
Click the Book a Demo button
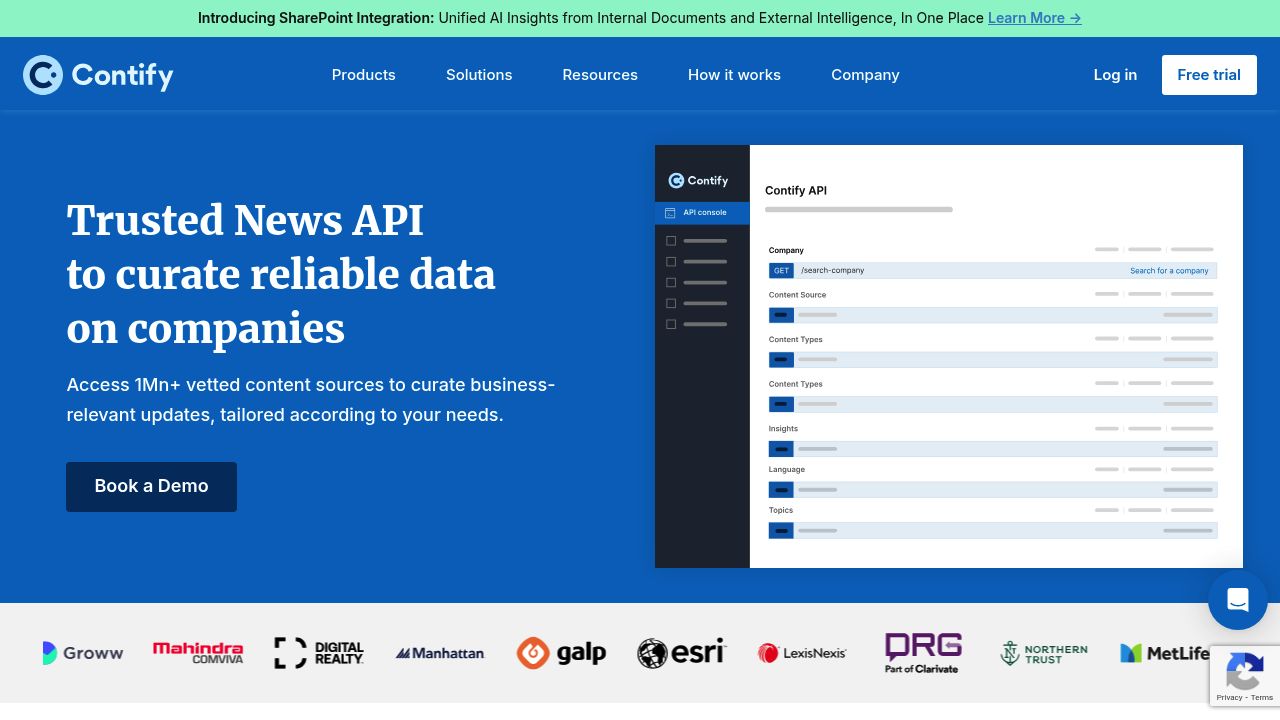coord(152,487)
